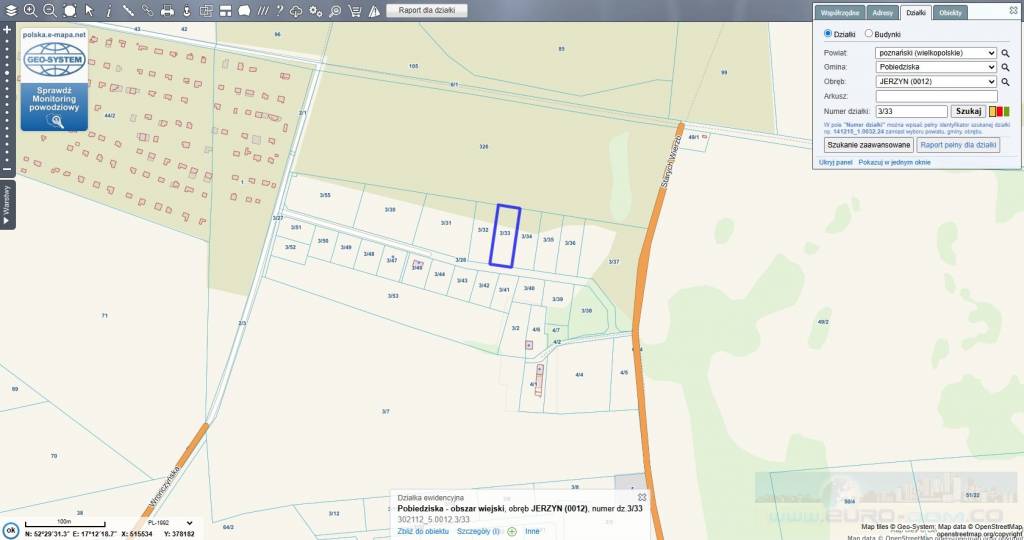
Task: Click the green highlight color swatch
Action: point(1006,112)
